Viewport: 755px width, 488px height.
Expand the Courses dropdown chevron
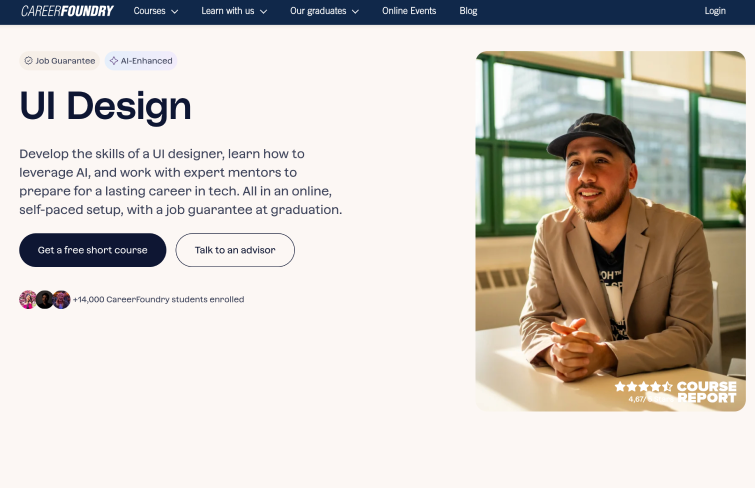pos(175,12)
